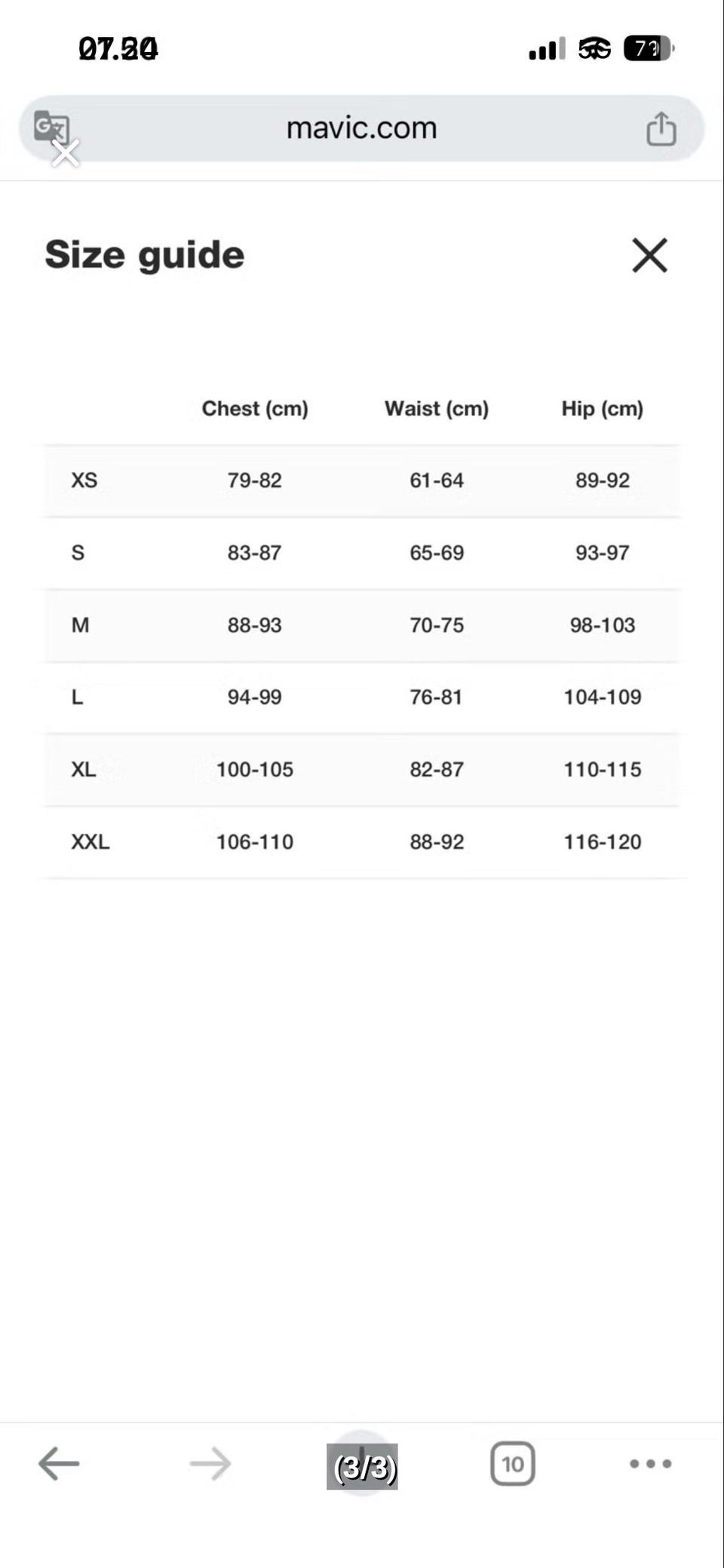The height and width of the screenshot is (1568, 724).
Task: Tap the share icon in address bar
Action: [x=661, y=128]
